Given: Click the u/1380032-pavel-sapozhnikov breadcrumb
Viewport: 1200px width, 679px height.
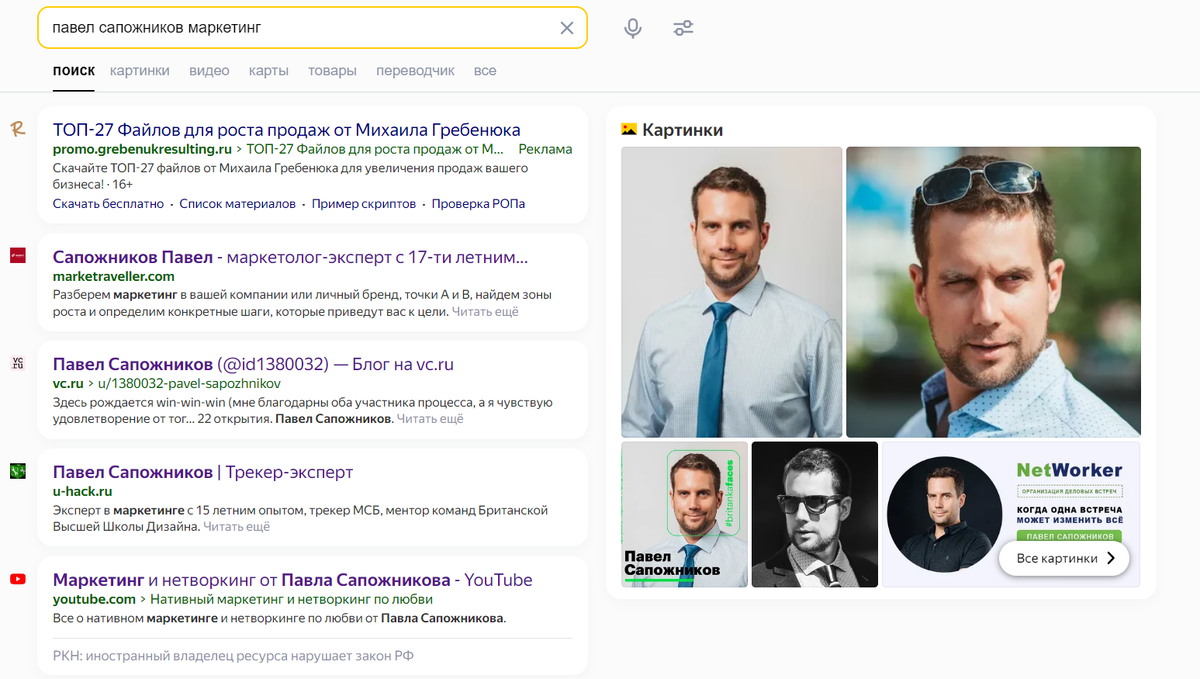Looking at the screenshot, I should click(x=189, y=383).
